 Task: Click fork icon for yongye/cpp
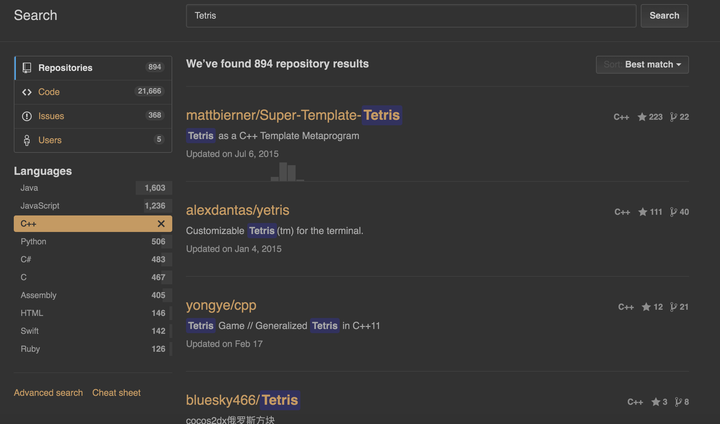point(673,307)
